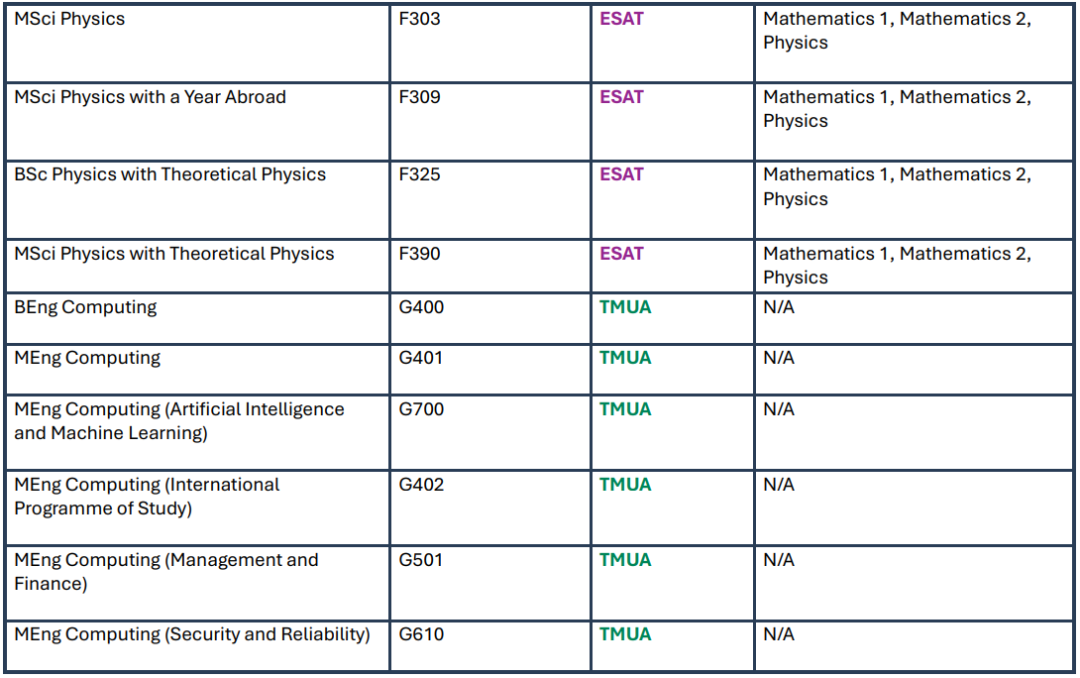Screen dimensions: 1080x678
Task: Open the ESAT link for course F309
Action: [x=621, y=97]
